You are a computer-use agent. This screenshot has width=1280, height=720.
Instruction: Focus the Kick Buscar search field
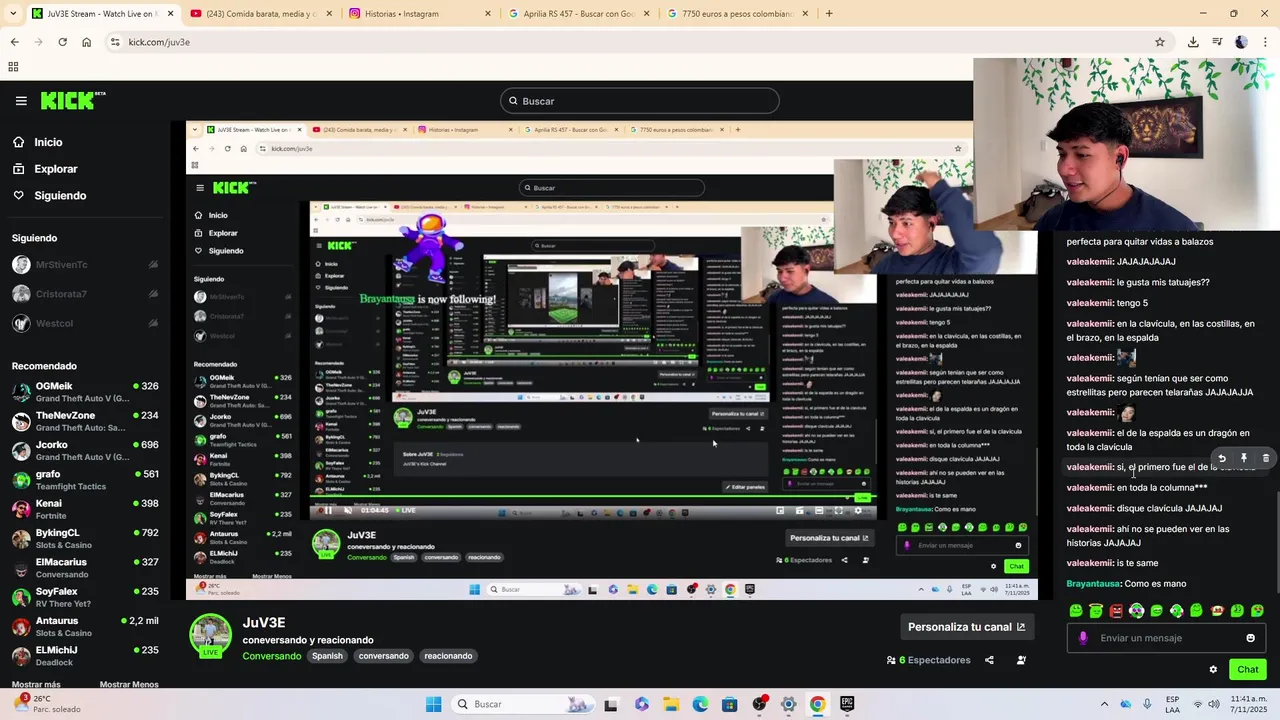click(640, 101)
